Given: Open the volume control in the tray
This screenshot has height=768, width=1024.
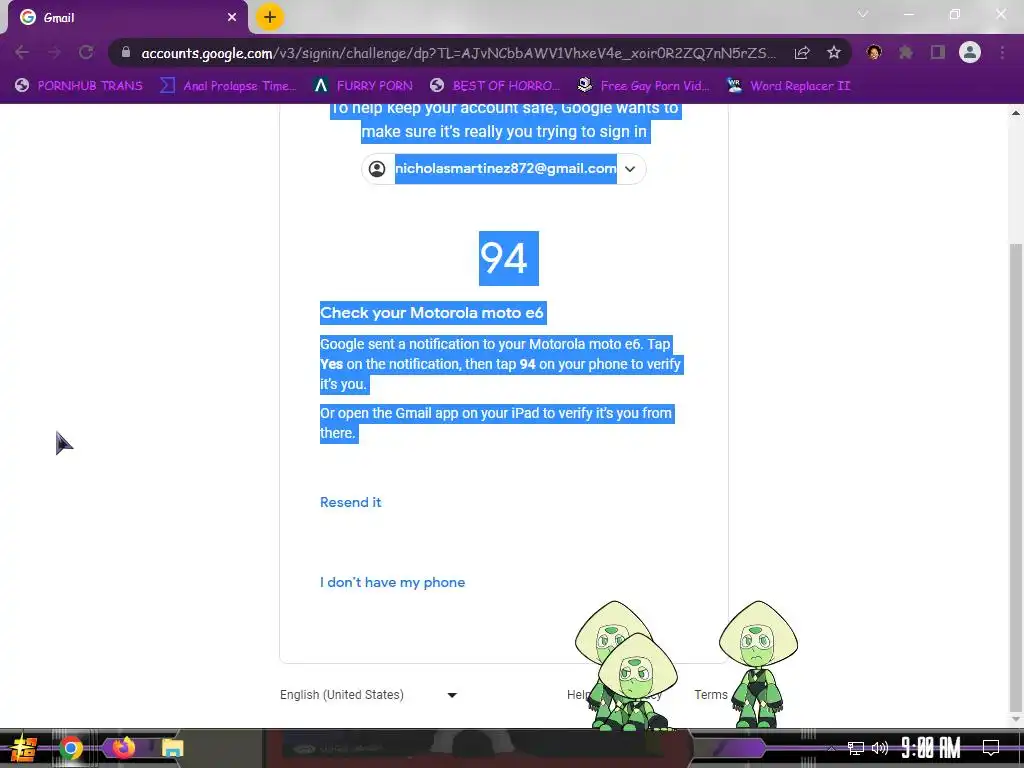Looking at the screenshot, I should [x=880, y=748].
